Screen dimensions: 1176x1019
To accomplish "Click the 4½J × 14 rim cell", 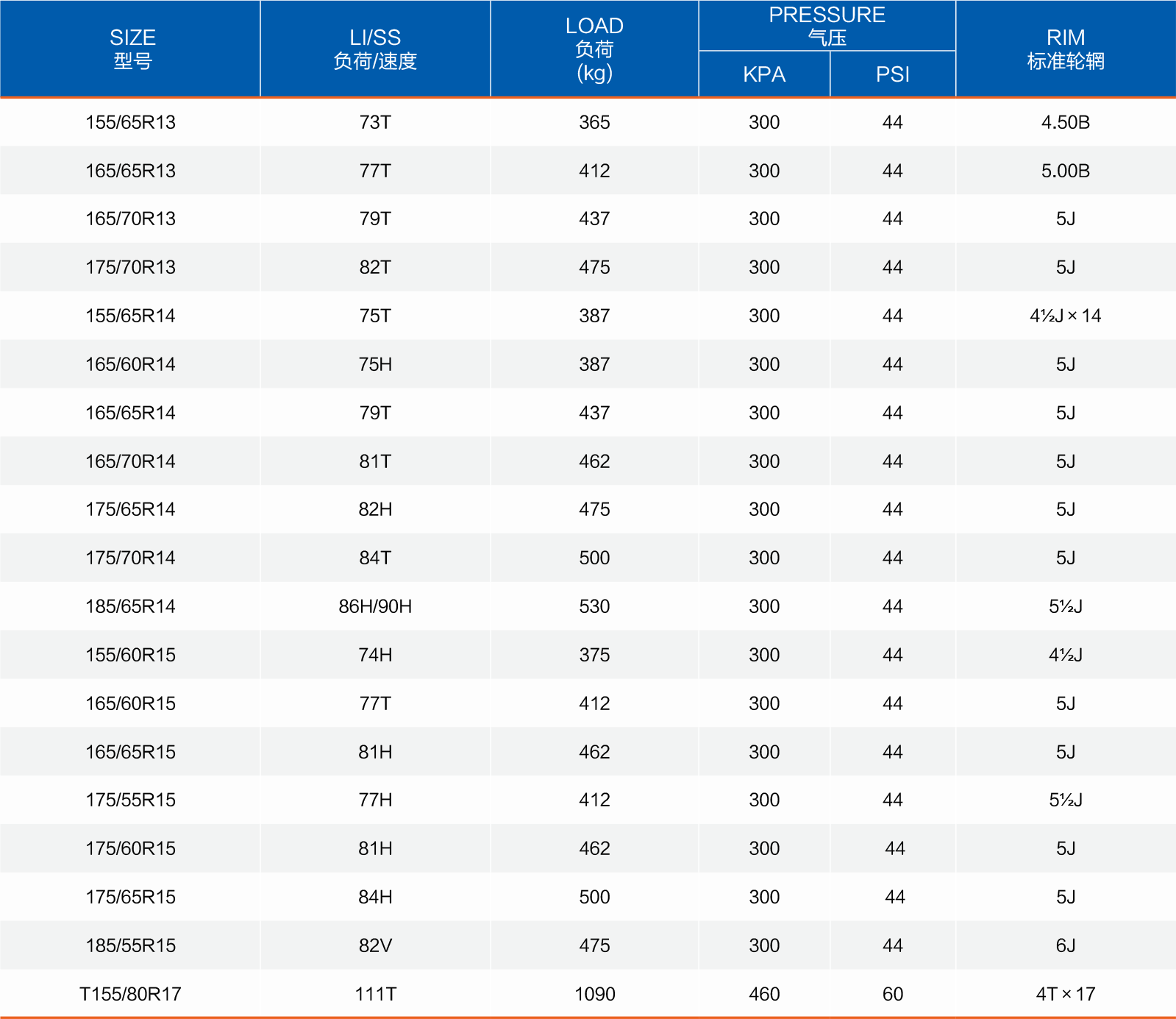I will (1066, 316).
